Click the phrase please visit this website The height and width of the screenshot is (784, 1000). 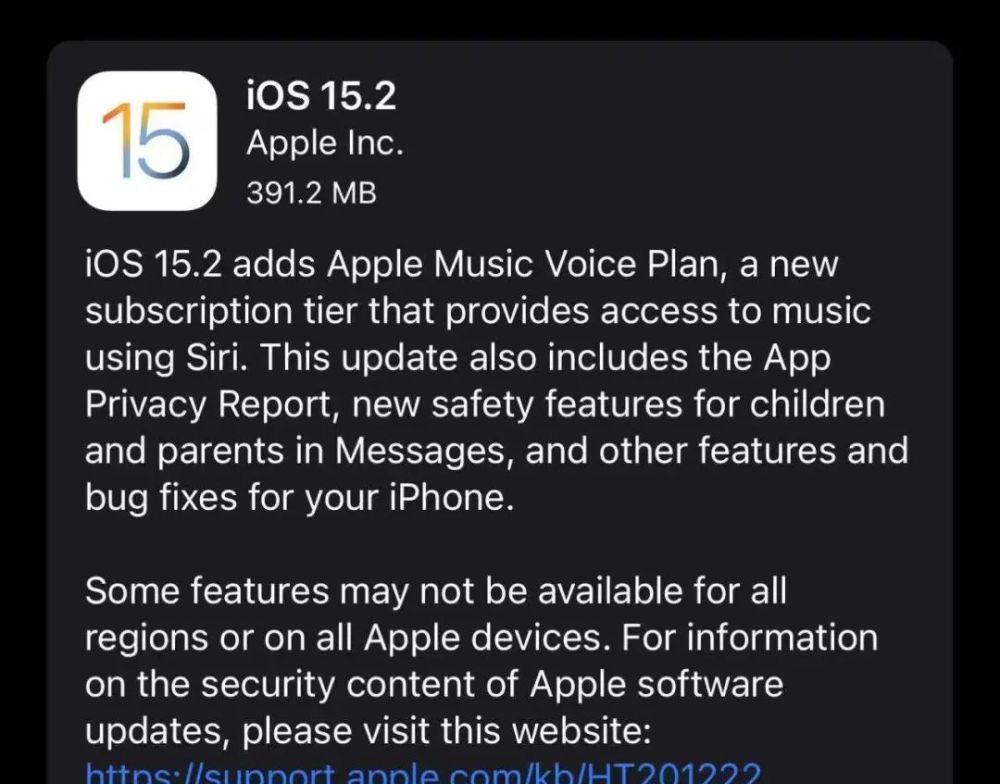pos(446,731)
